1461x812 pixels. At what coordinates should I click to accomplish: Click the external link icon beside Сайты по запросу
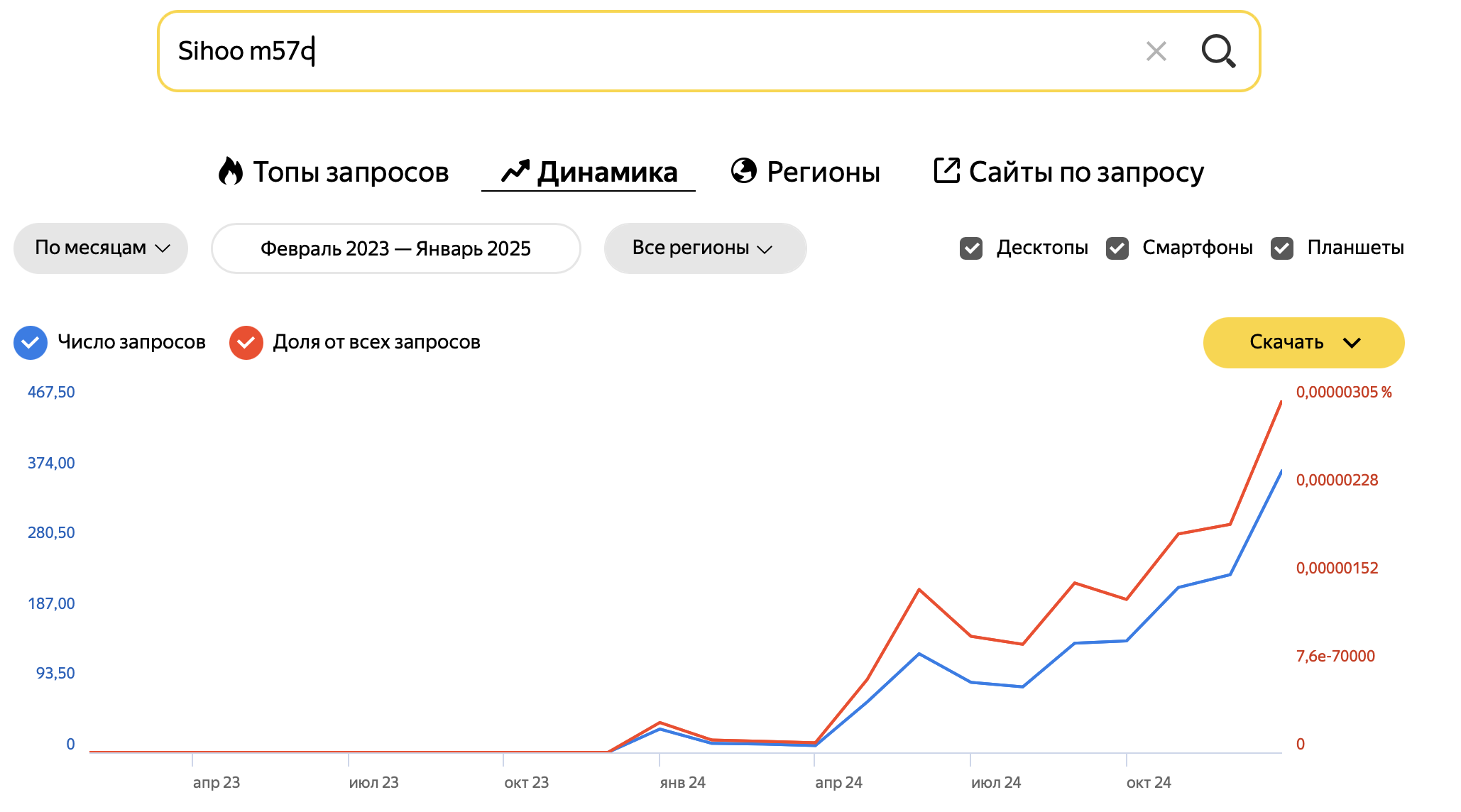[x=947, y=170]
